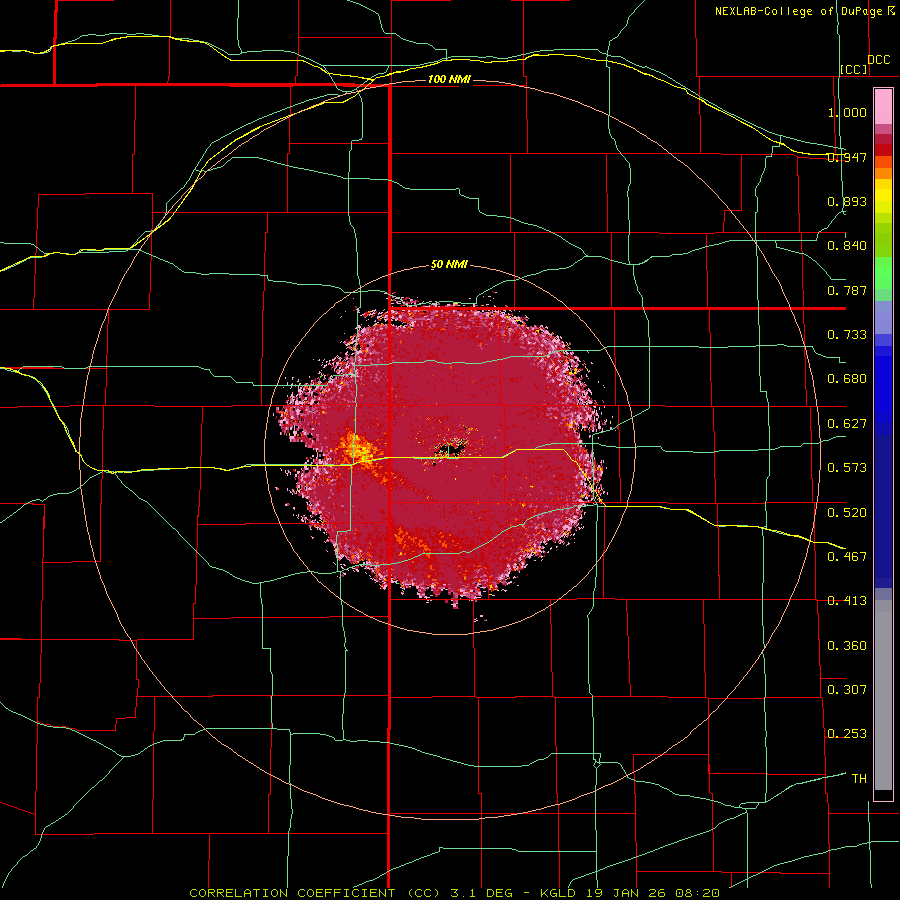Image resolution: width=900 pixels, height=900 pixels.
Task: Click the pink top segment of color bar
Action: 883,106
